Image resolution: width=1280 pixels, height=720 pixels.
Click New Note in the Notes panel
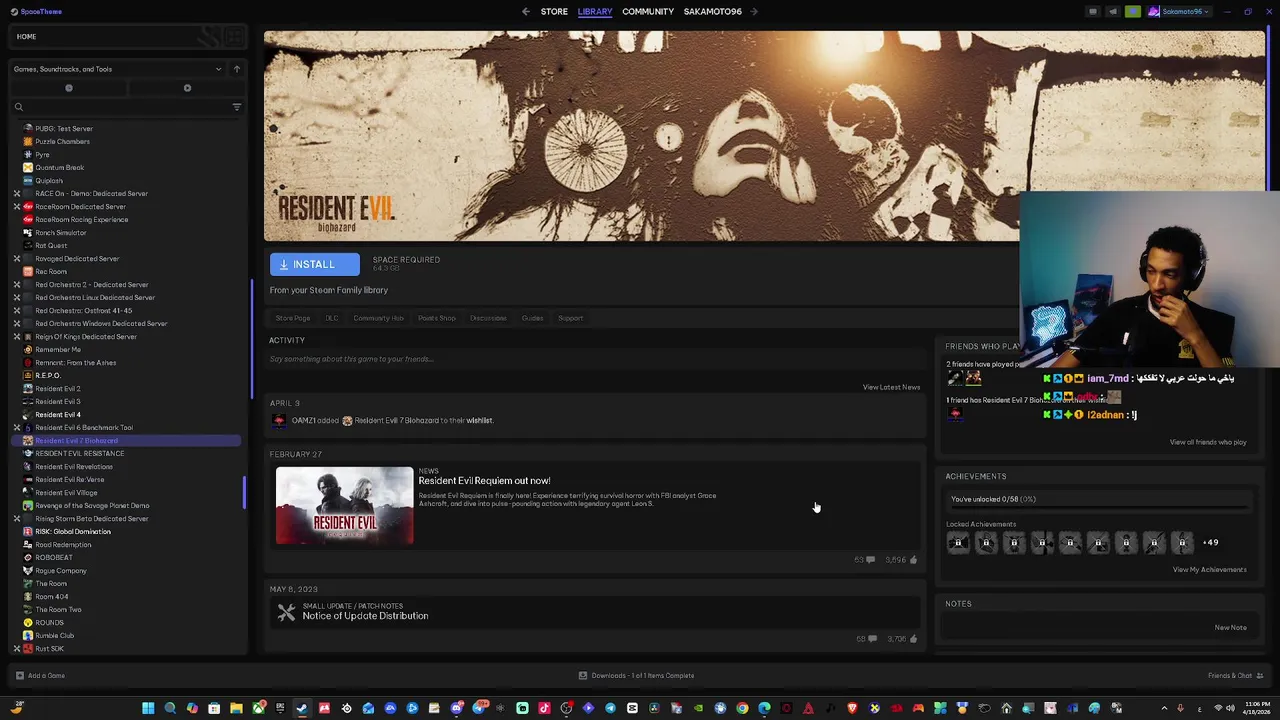tap(1230, 628)
